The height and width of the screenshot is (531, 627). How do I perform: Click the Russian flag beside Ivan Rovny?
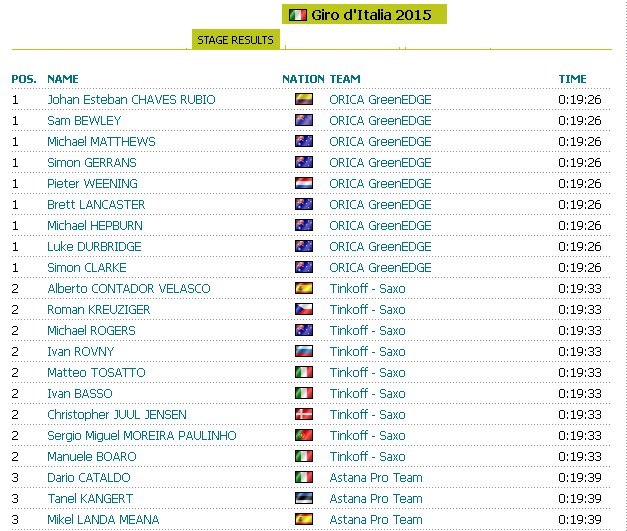point(304,351)
